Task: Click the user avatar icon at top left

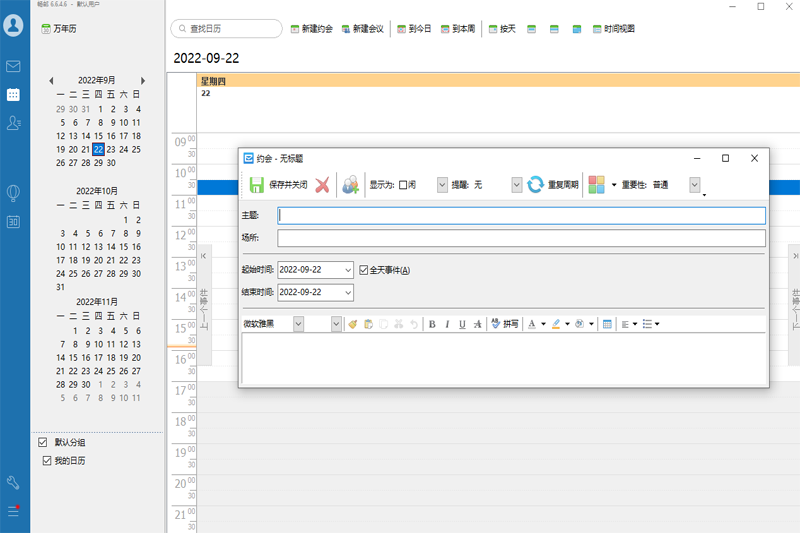Action: tap(14, 26)
